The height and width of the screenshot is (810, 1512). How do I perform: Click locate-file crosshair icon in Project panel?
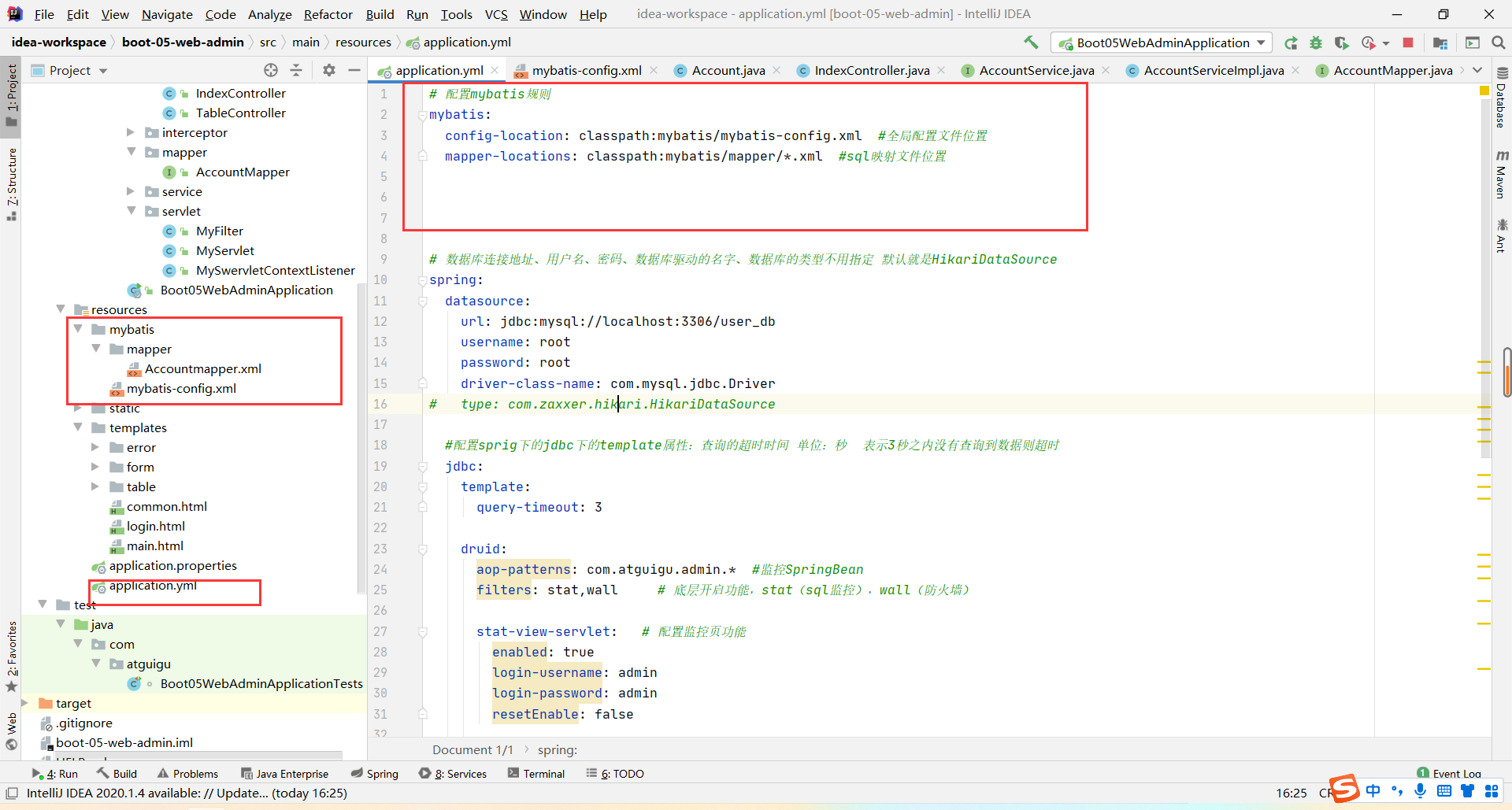[271, 70]
